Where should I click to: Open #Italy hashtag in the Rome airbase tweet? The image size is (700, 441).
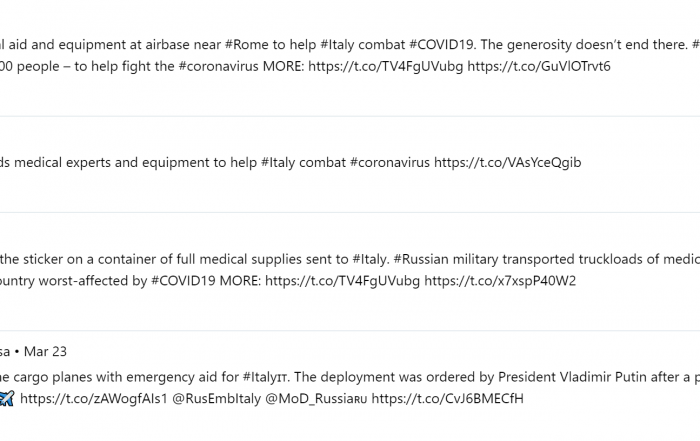click(x=338, y=45)
